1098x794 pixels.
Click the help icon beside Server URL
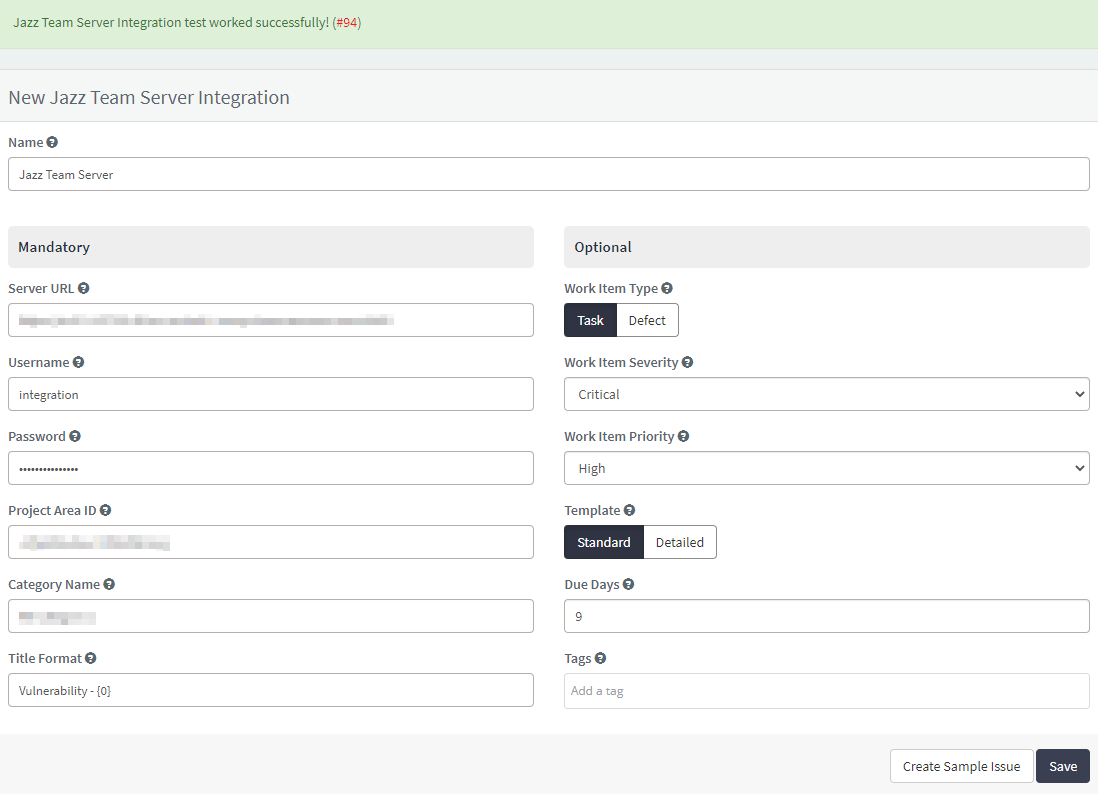(x=83, y=288)
